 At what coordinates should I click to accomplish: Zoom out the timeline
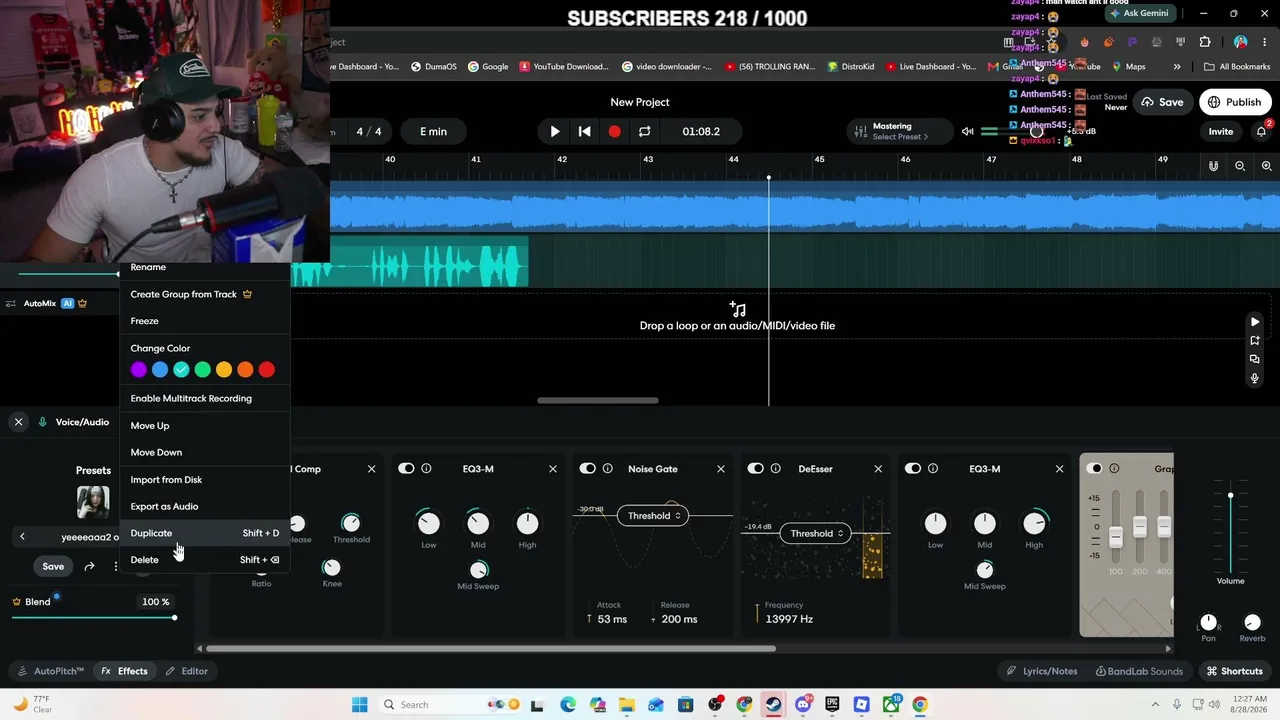pyautogui.click(x=1240, y=166)
